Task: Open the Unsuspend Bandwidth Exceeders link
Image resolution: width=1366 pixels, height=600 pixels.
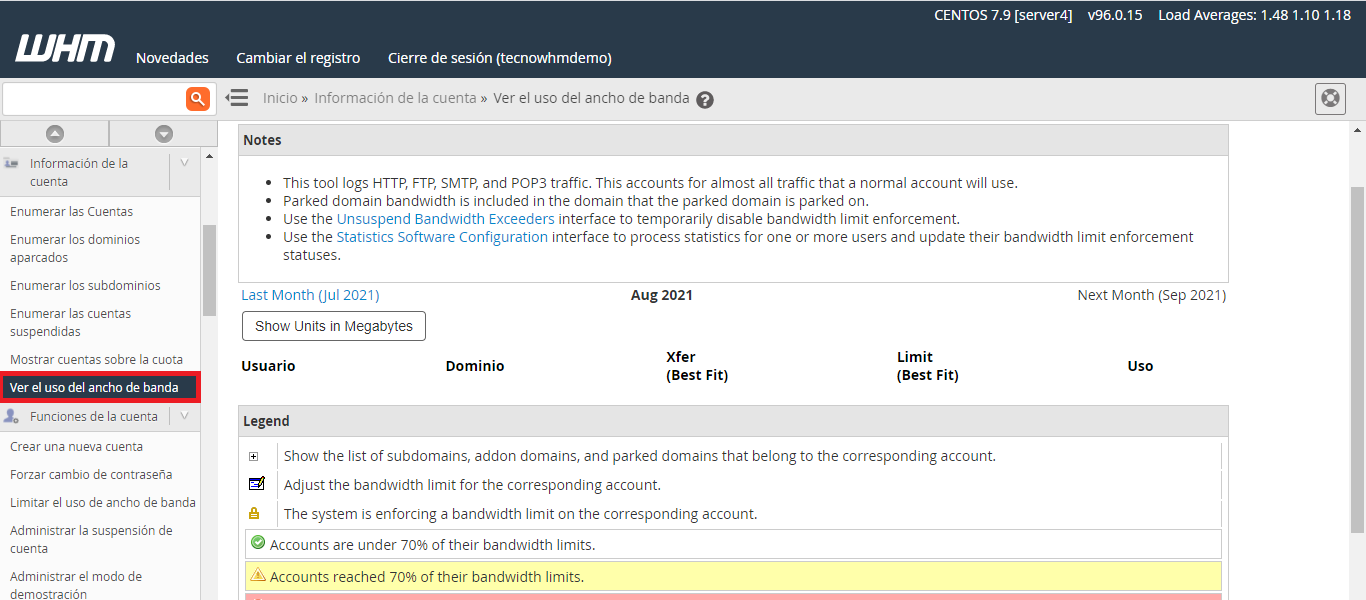Action: pos(445,219)
